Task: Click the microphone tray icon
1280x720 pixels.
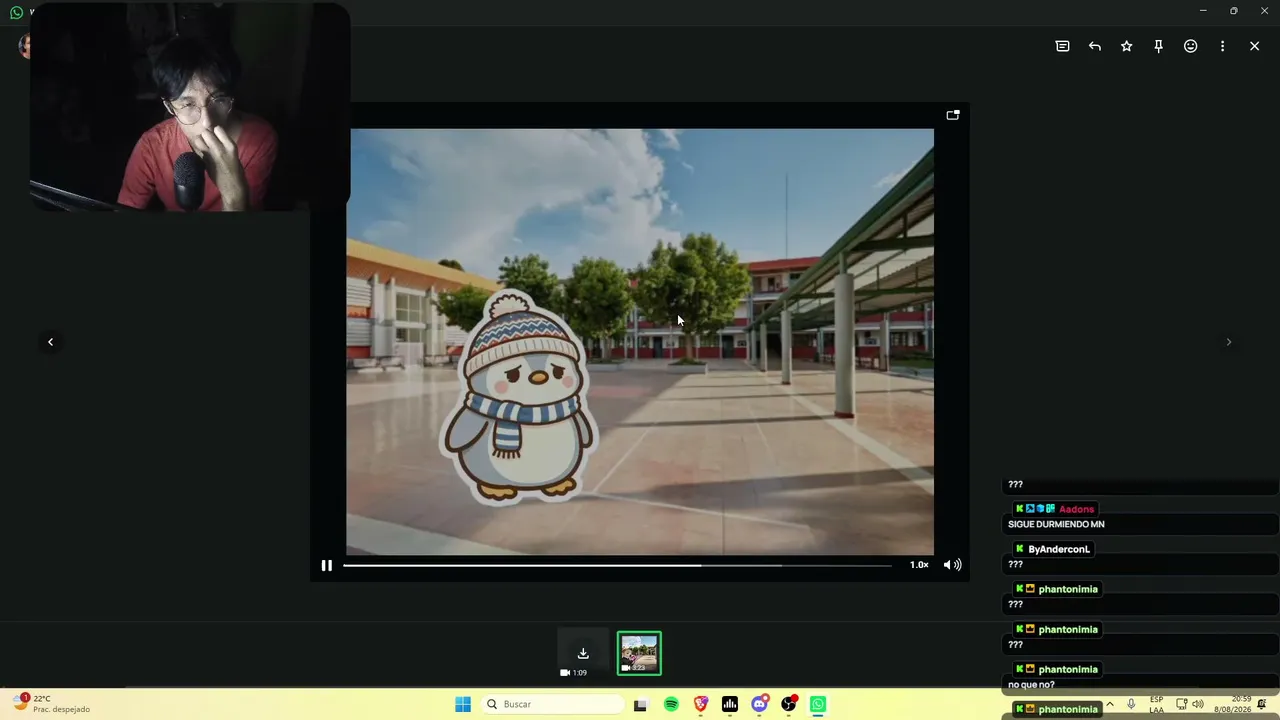Action: click(x=1131, y=704)
